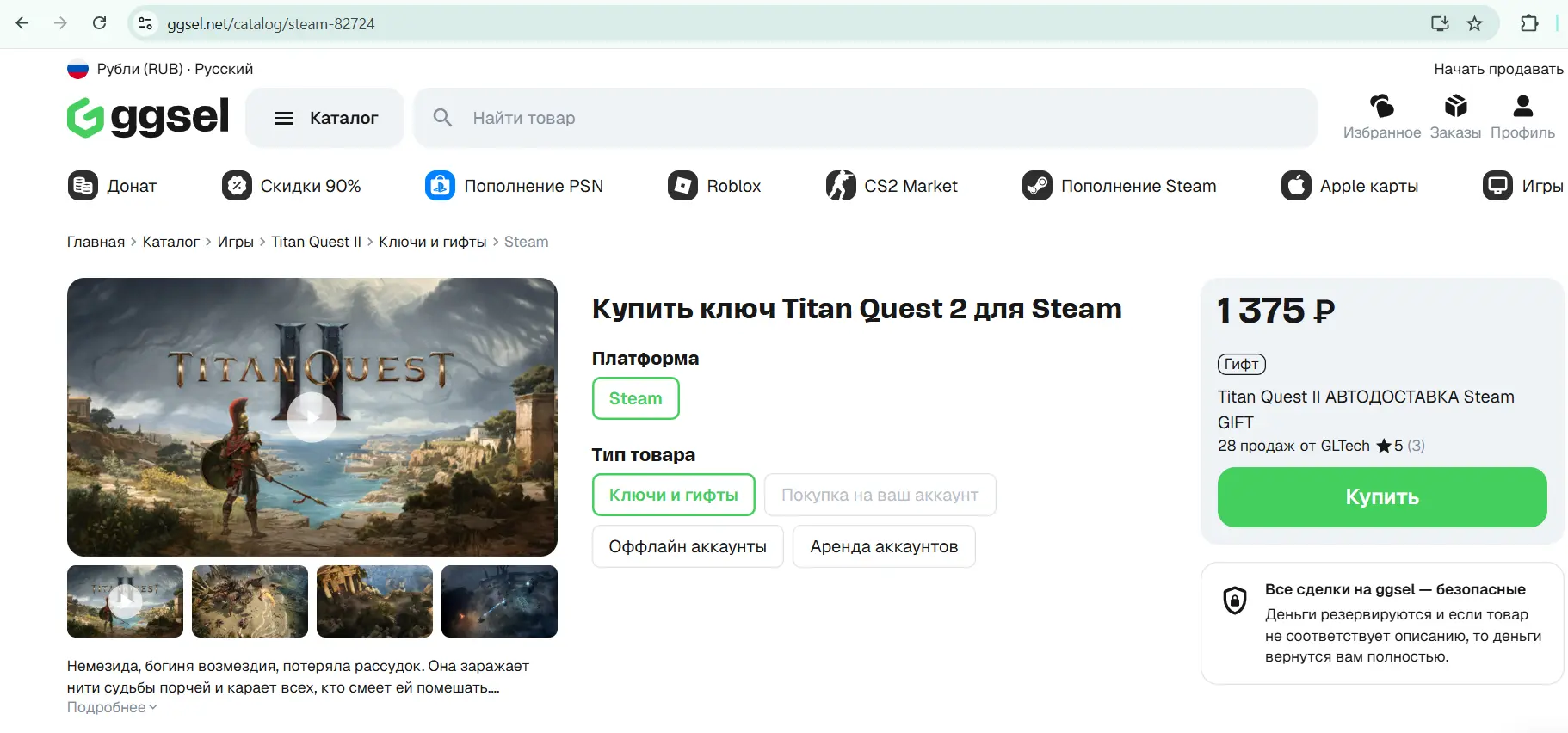1568x733 pixels.
Task: Go to Главная breadcrumb
Action: [x=96, y=242]
